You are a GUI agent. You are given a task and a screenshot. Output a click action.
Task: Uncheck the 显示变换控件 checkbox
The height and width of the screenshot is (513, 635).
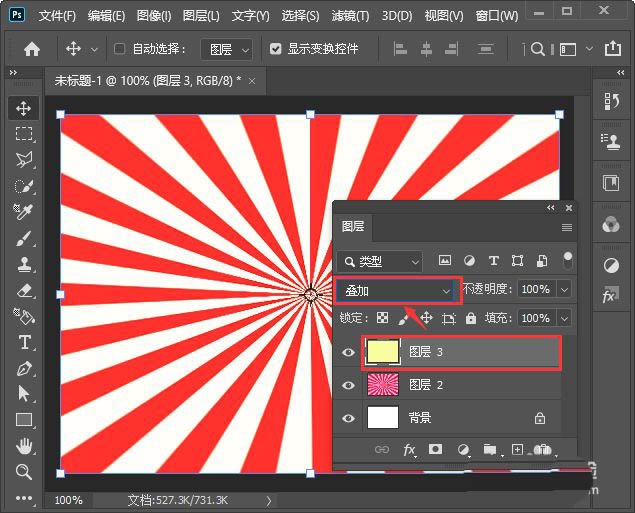point(275,49)
